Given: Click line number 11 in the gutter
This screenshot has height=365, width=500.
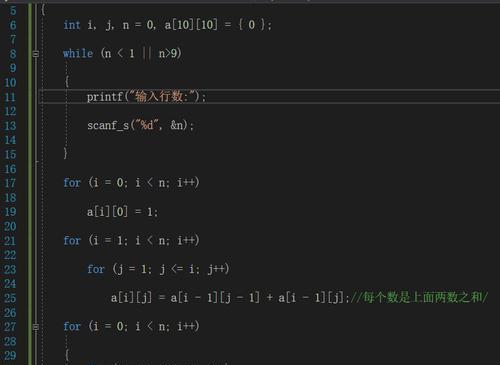Looking at the screenshot, I should 10,97.
